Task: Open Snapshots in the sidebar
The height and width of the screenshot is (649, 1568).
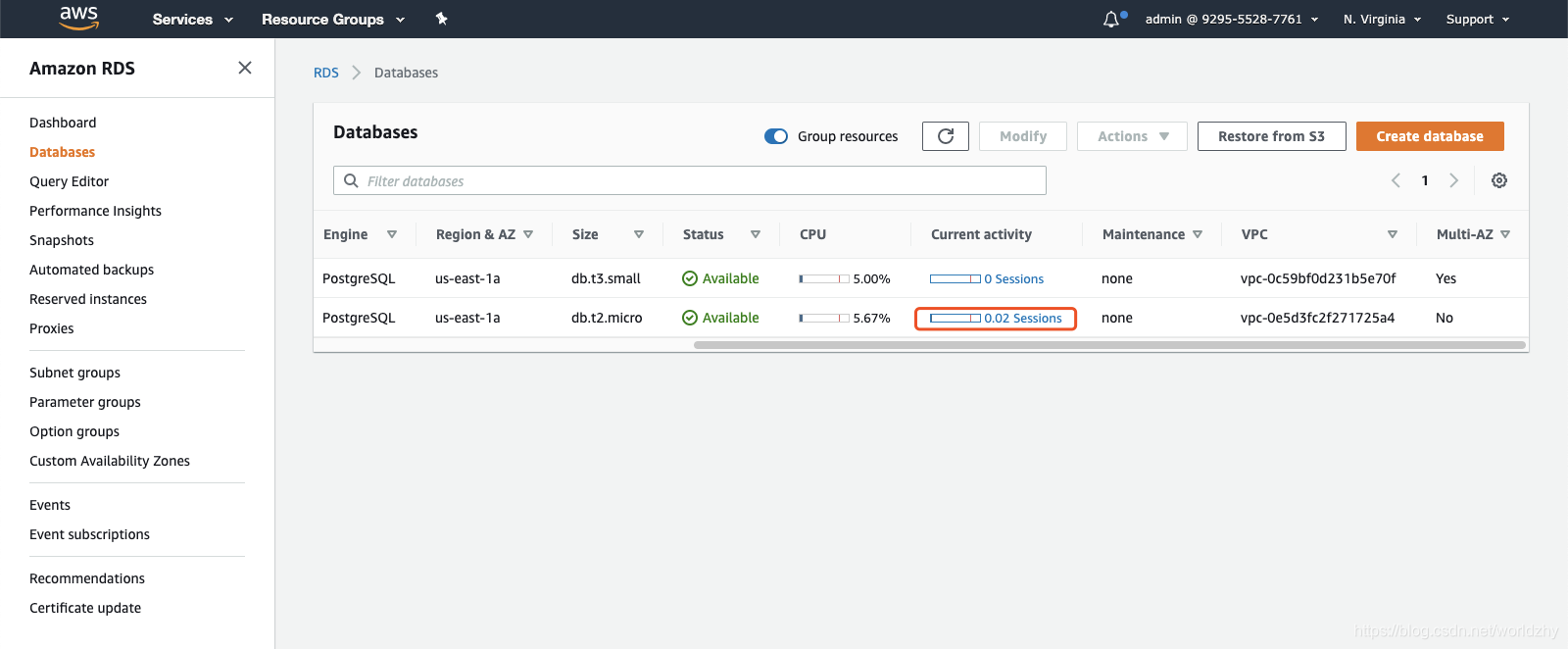Action: 62,240
